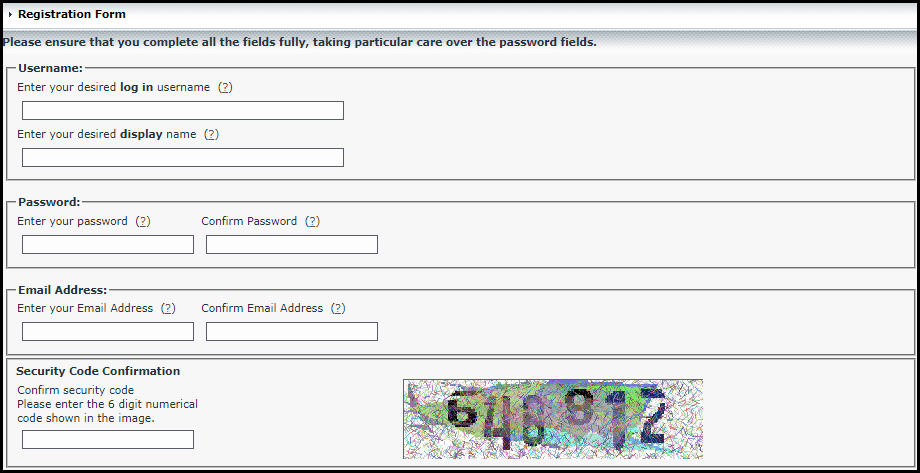
Task: Click the Email Address section legend
Action: click(62, 290)
